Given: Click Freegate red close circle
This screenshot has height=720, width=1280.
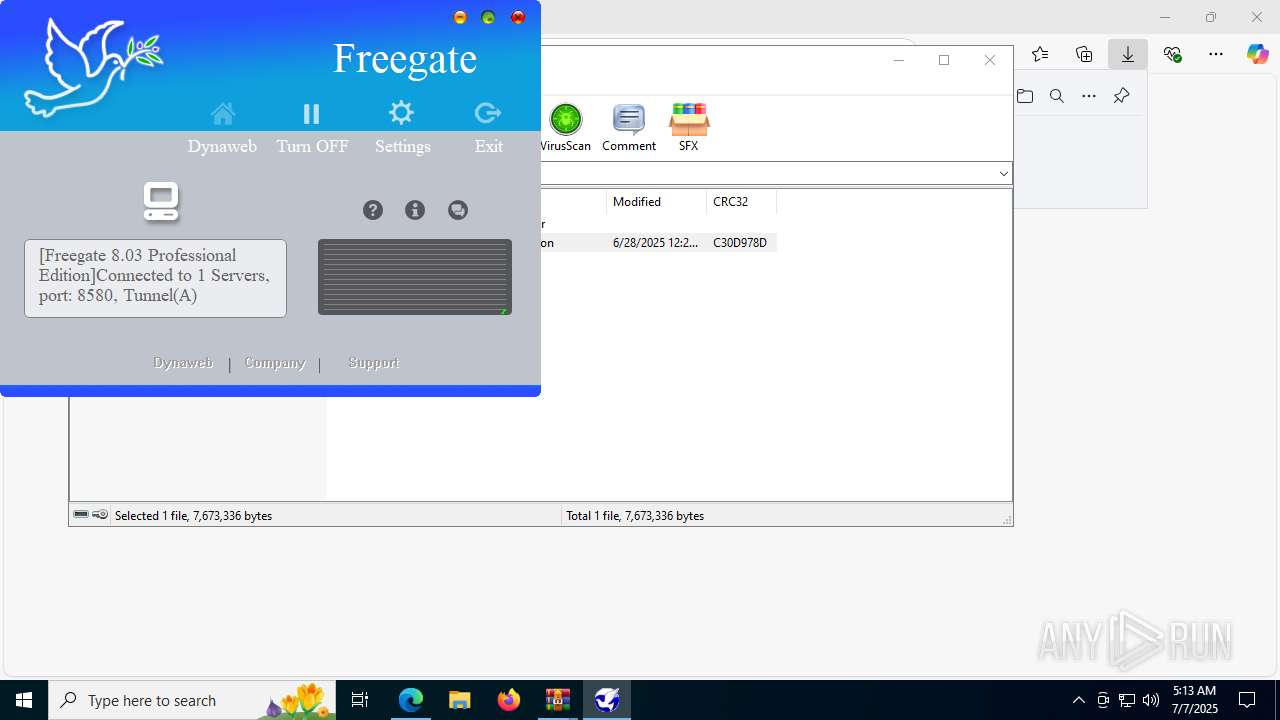Looking at the screenshot, I should coord(518,17).
